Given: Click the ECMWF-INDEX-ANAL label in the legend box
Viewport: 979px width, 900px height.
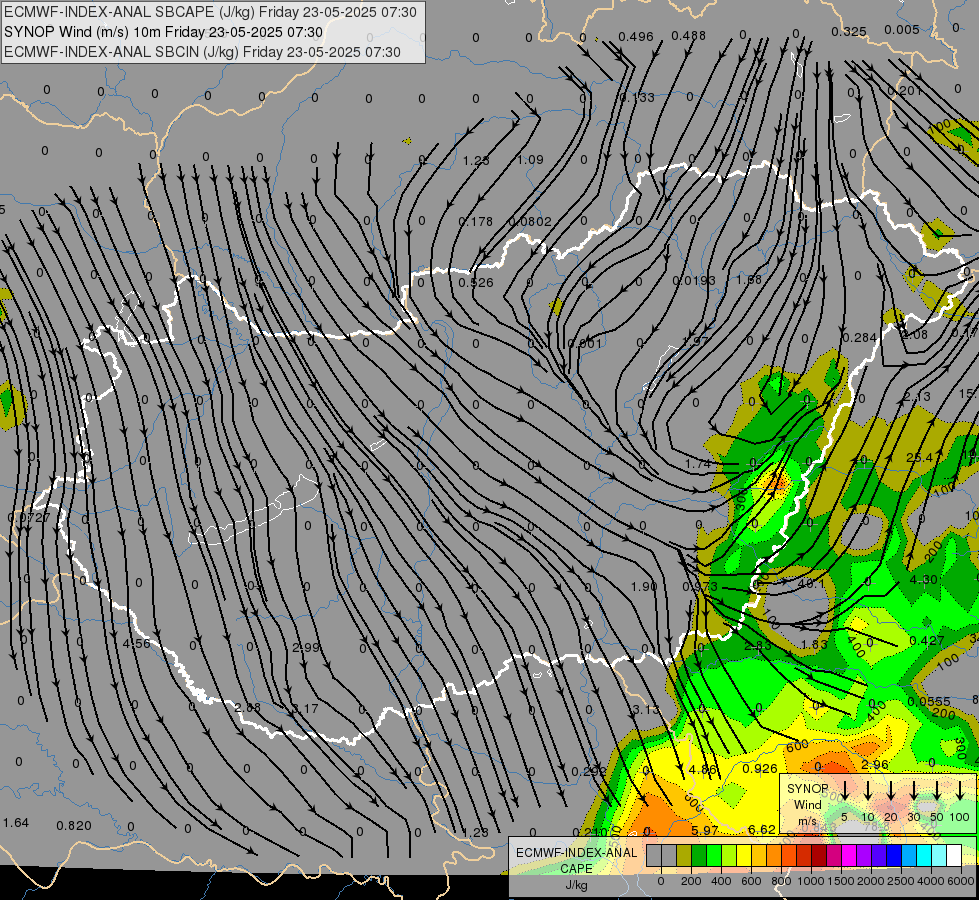Looking at the screenshot, I should pos(576,853).
